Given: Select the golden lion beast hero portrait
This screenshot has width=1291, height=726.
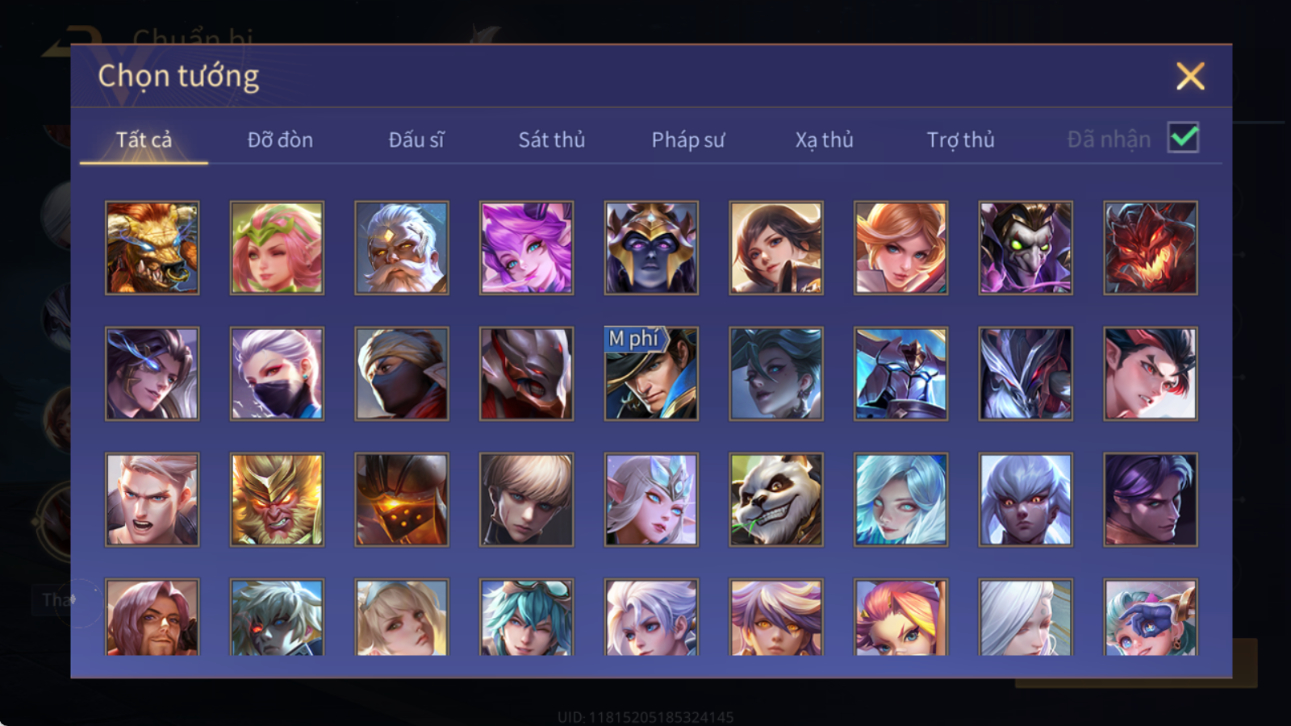Looking at the screenshot, I should [152, 248].
